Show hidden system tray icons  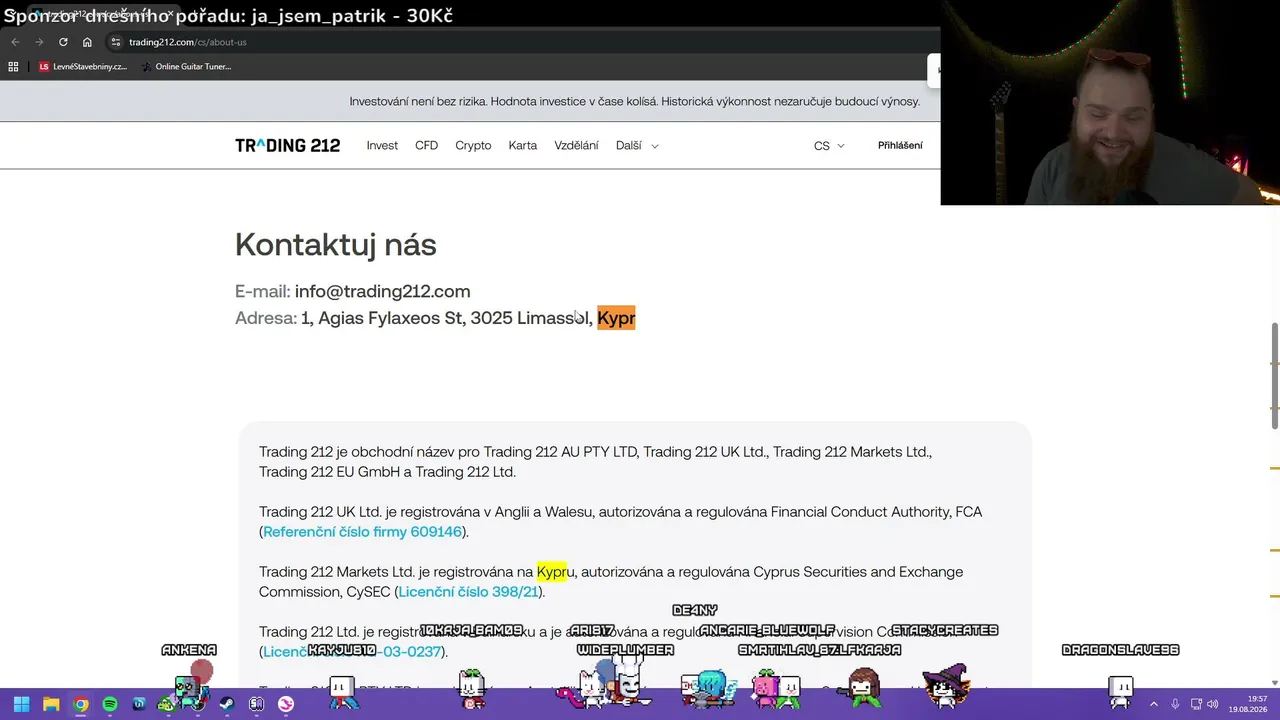pos(1153,704)
